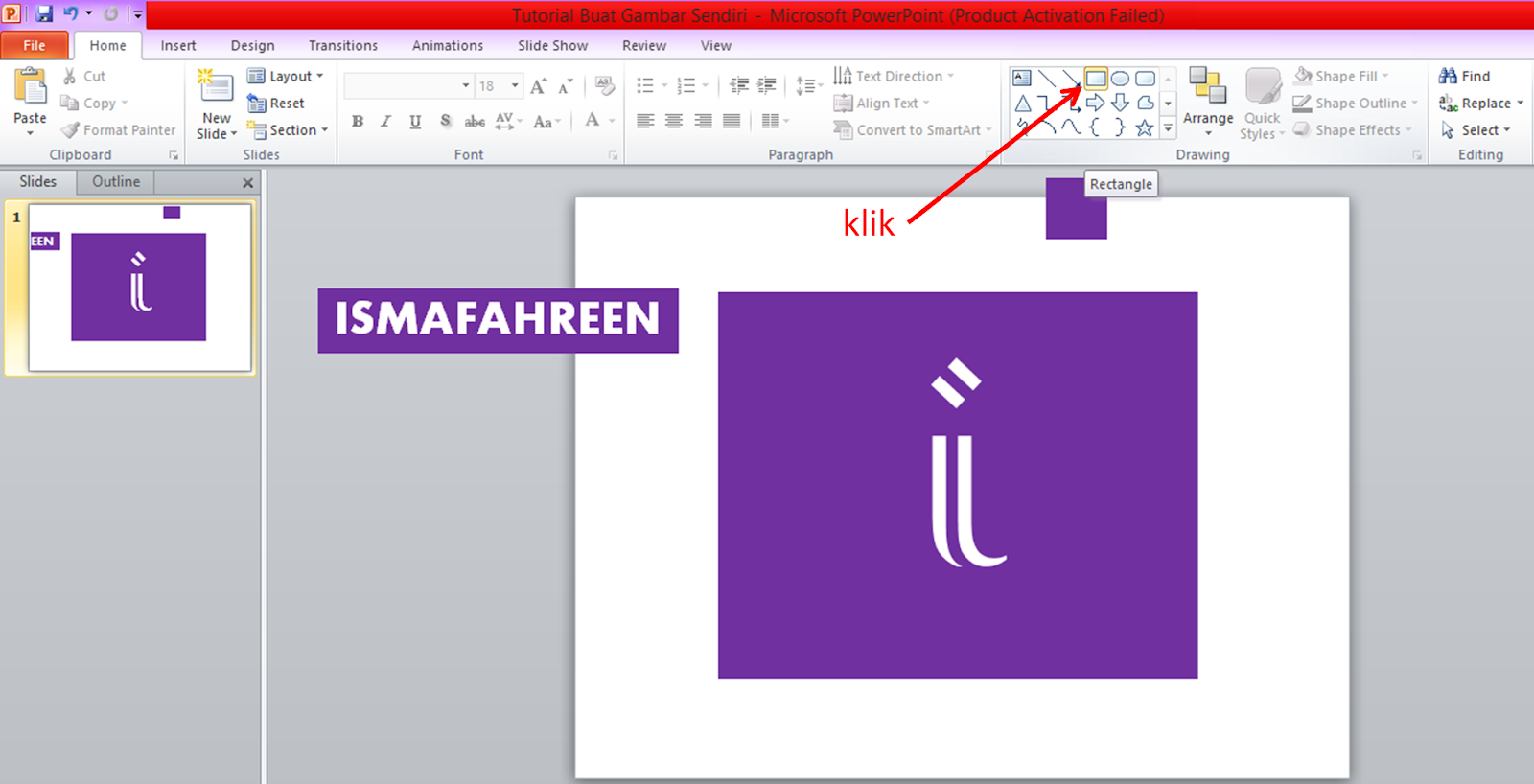The height and width of the screenshot is (784, 1534).
Task: Expand the shapes gallery More button
Action: click(x=1168, y=127)
